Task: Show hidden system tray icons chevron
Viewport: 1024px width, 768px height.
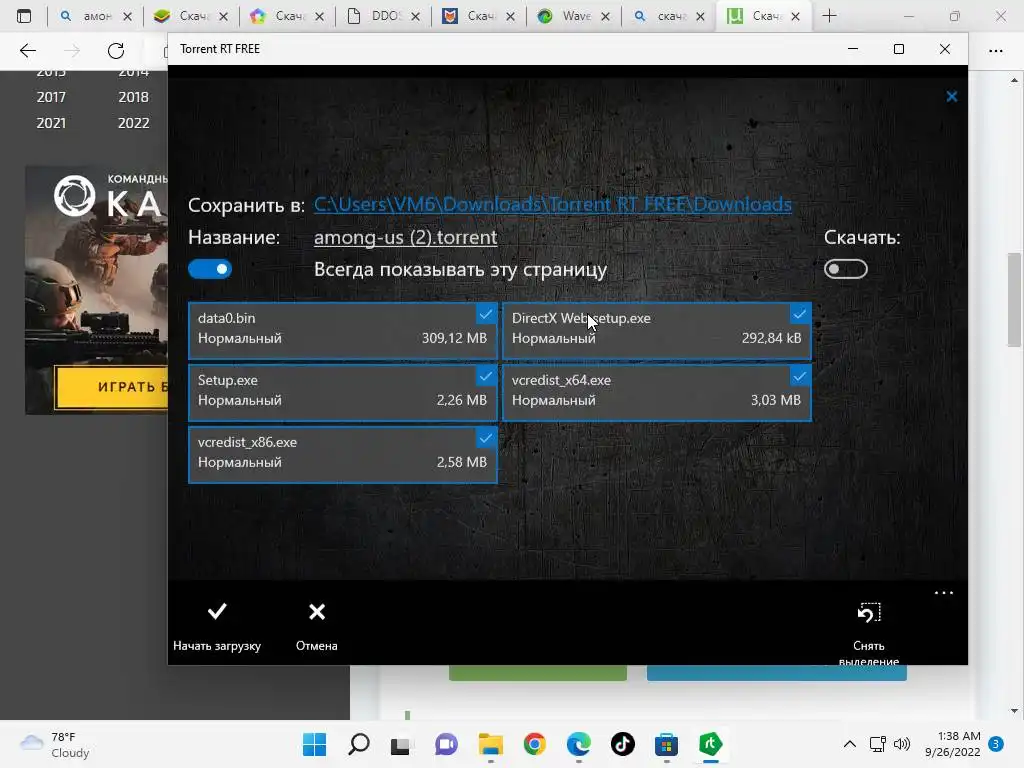Action: tap(850, 744)
